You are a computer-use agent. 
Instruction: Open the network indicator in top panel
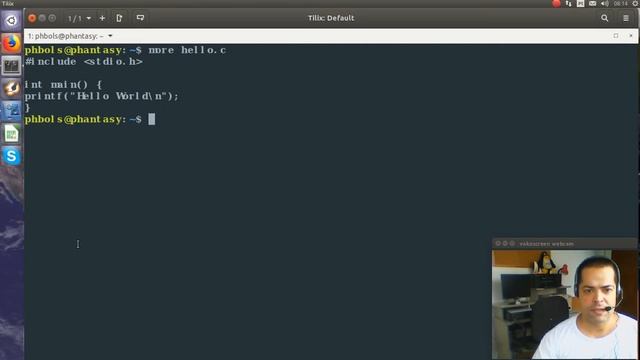569,4
